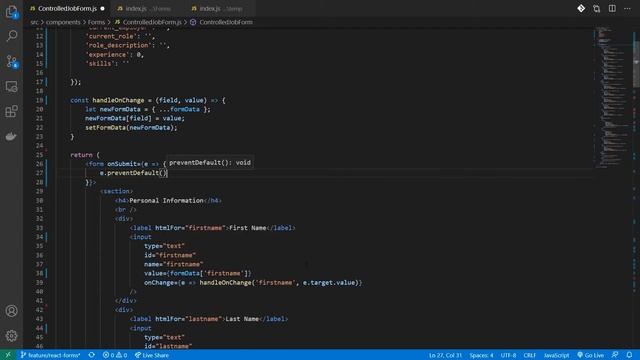This screenshot has height=360, width=640.
Task: Open the Manage settings gear
Action: tap(11, 336)
